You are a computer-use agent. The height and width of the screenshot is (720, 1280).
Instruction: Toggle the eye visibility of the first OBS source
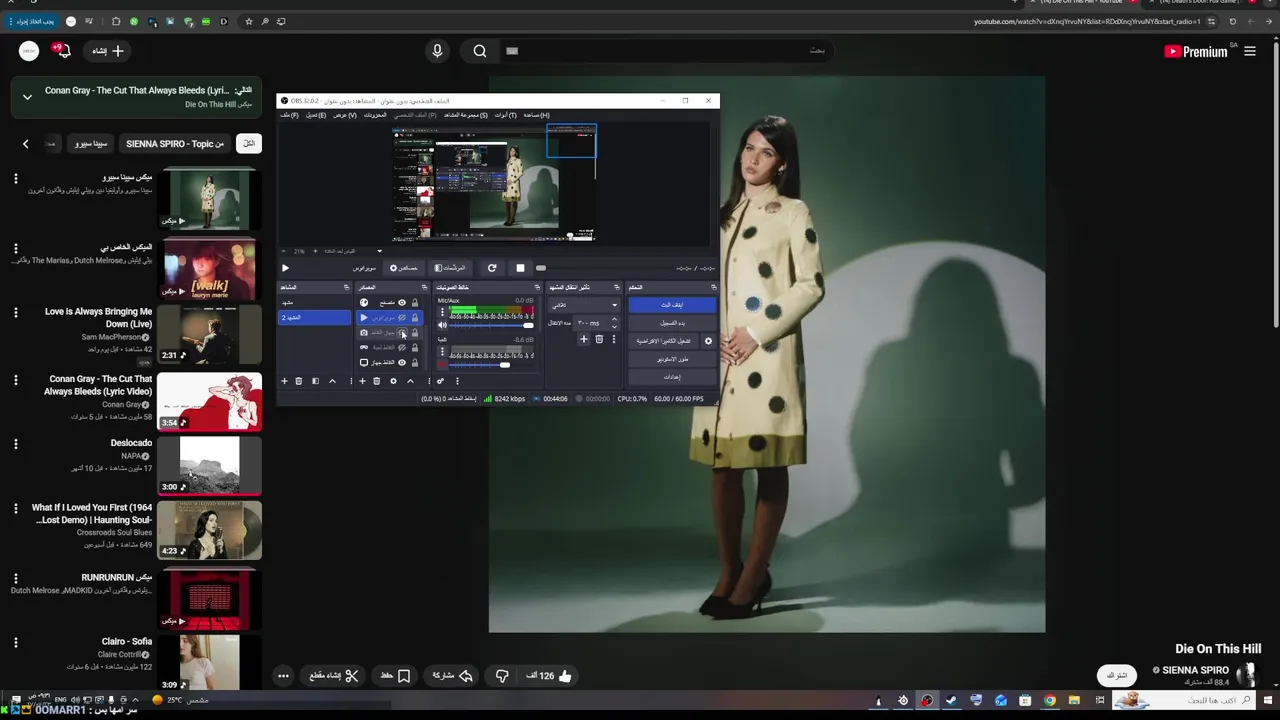(402, 303)
